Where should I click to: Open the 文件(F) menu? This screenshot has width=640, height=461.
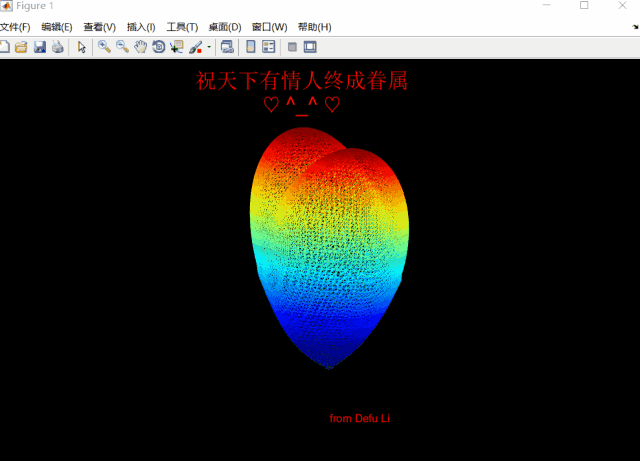[15, 27]
